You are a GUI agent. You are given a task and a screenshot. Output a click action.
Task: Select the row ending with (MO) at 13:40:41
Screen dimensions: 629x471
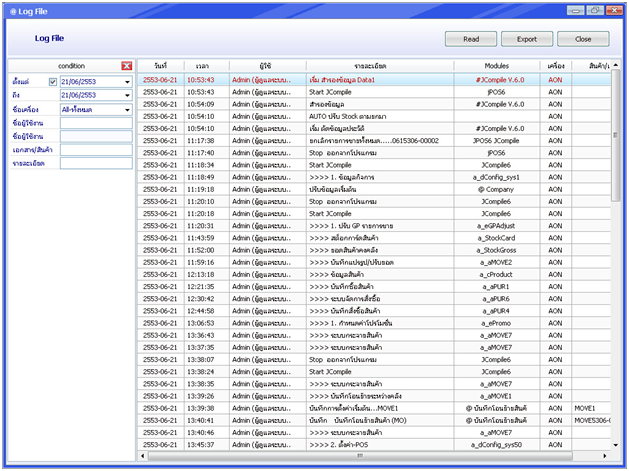(375, 420)
